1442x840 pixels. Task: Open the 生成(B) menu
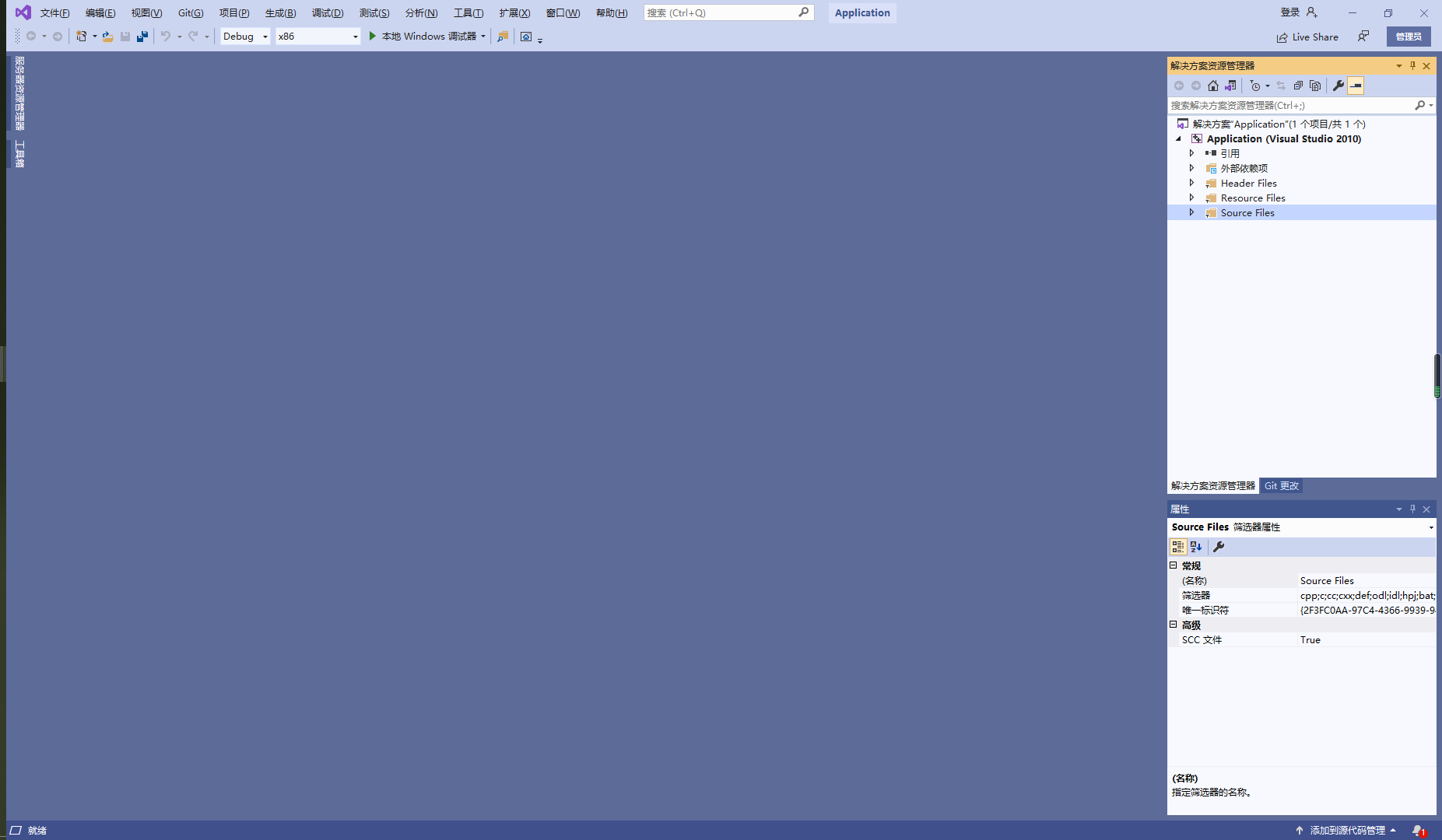[280, 13]
